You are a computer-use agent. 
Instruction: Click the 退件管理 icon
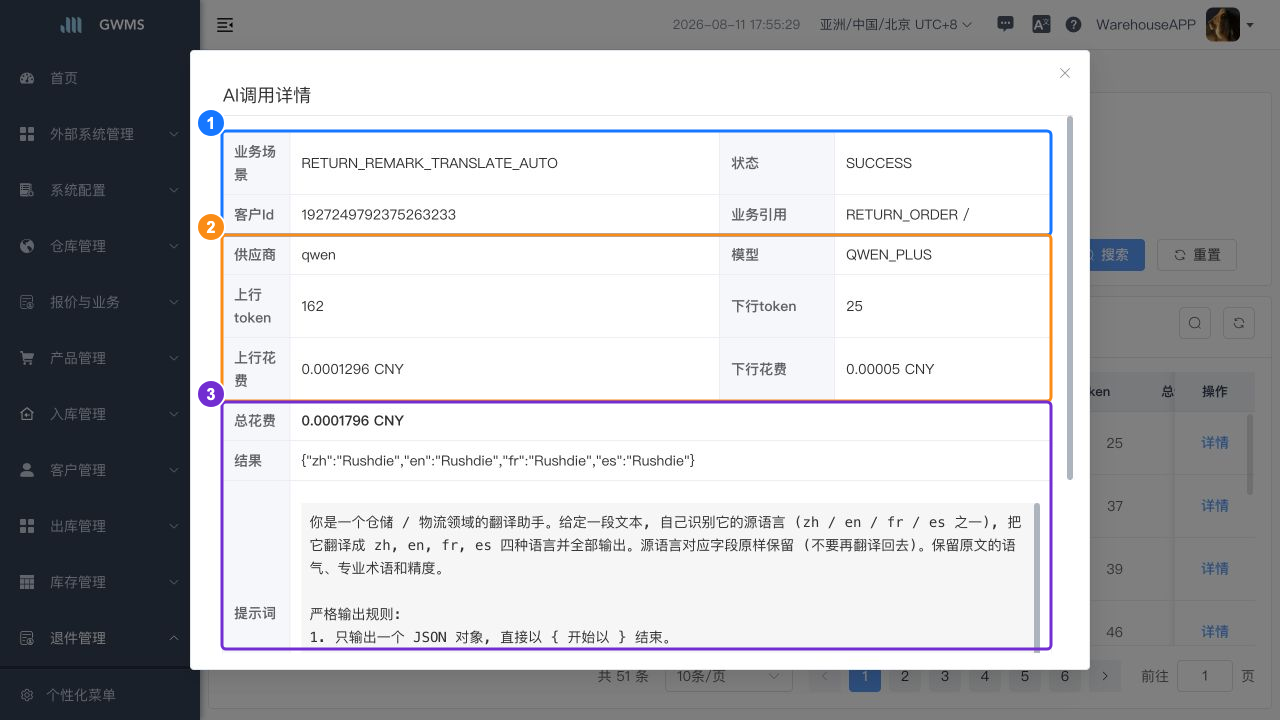[27, 638]
